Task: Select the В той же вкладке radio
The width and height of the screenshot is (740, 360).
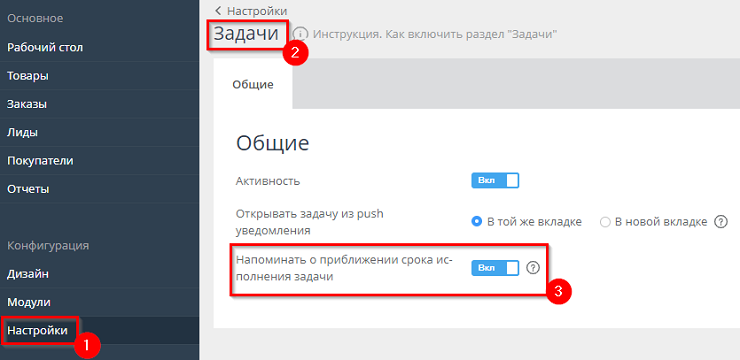Action: [x=477, y=222]
